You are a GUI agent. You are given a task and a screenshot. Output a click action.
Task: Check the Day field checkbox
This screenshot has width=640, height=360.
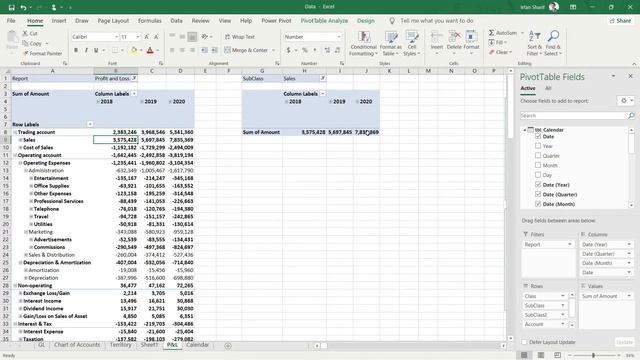[538, 175]
